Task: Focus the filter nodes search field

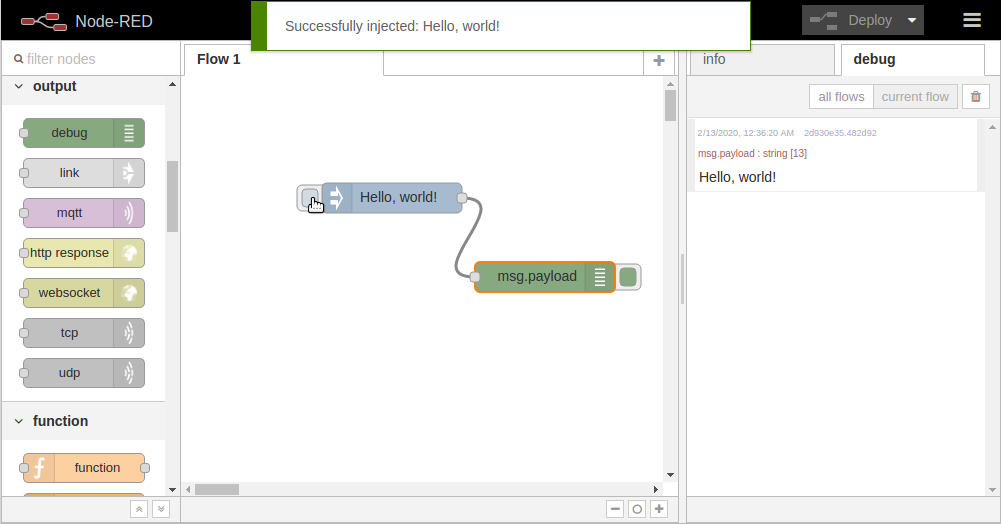Action: [91, 59]
